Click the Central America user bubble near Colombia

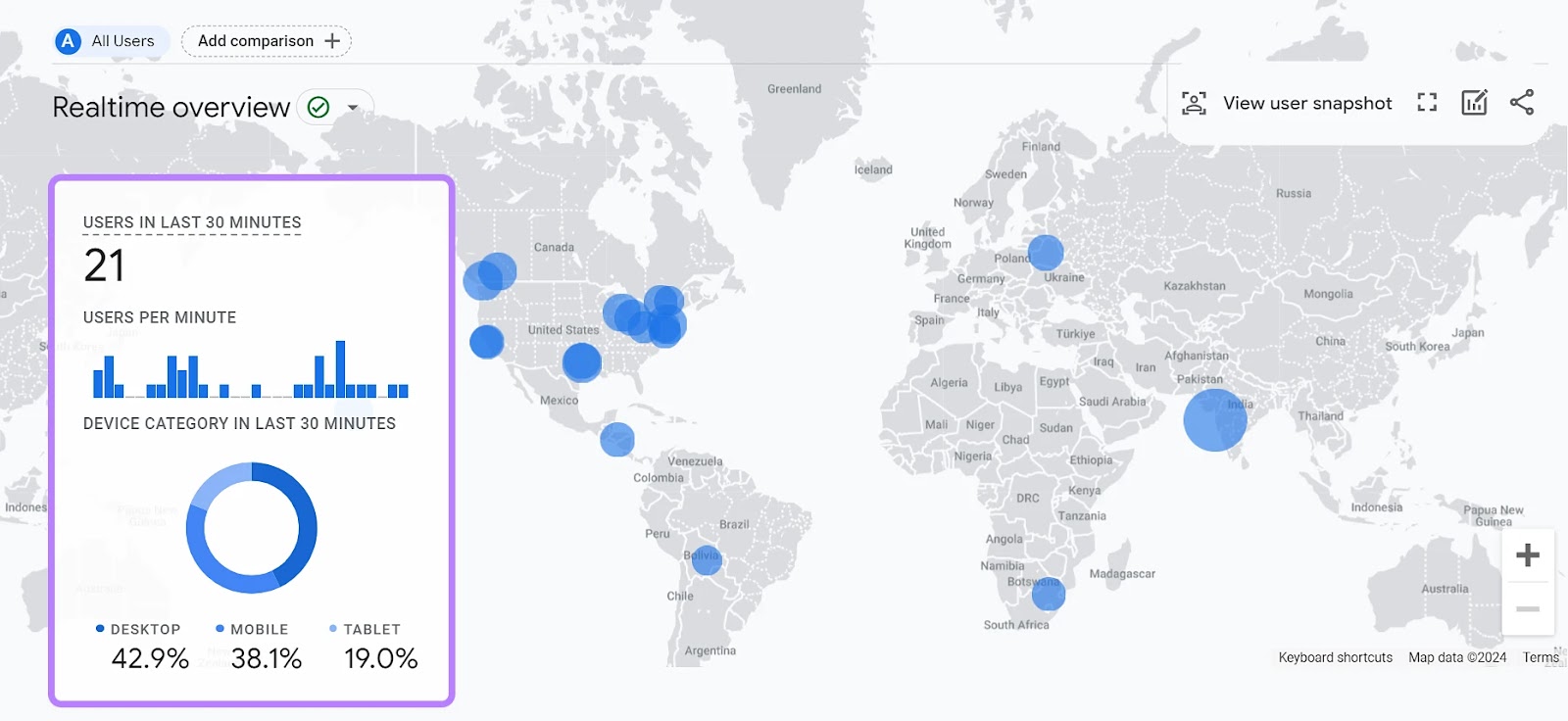point(617,440)
